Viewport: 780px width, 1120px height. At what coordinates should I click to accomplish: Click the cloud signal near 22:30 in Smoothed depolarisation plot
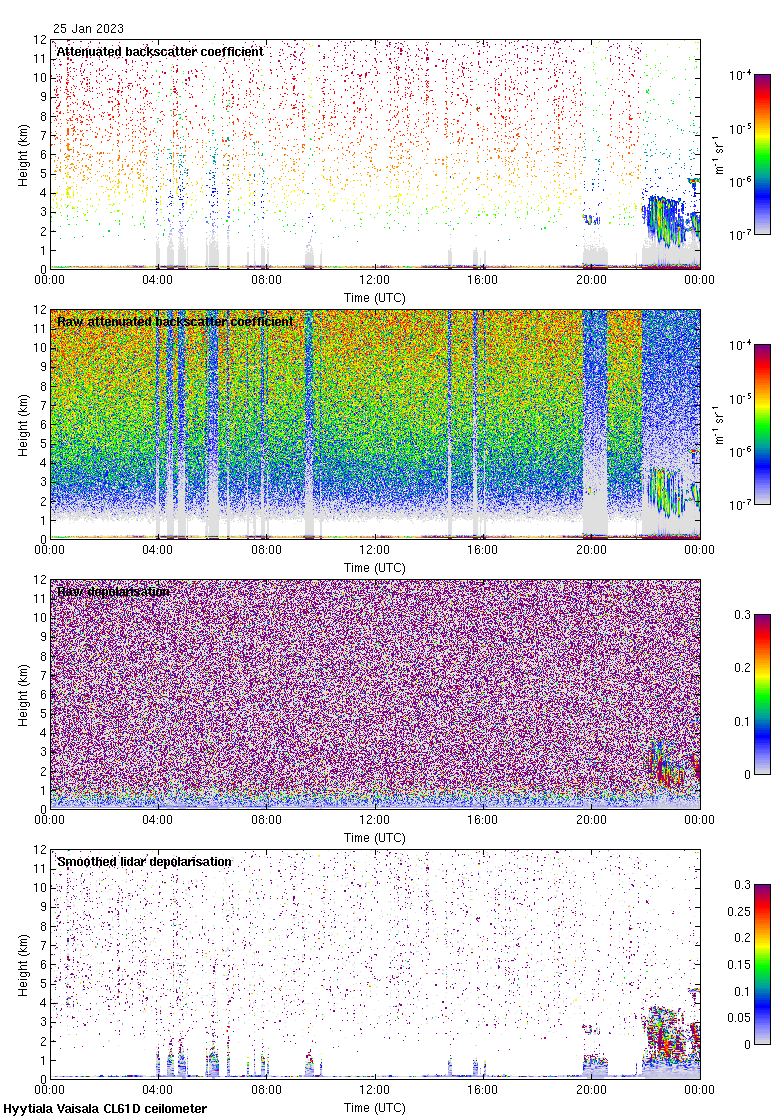click(x=664, y=1032)
